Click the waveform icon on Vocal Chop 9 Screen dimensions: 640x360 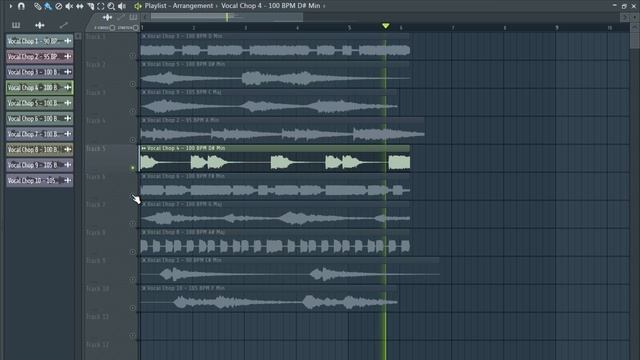[68, 165]
